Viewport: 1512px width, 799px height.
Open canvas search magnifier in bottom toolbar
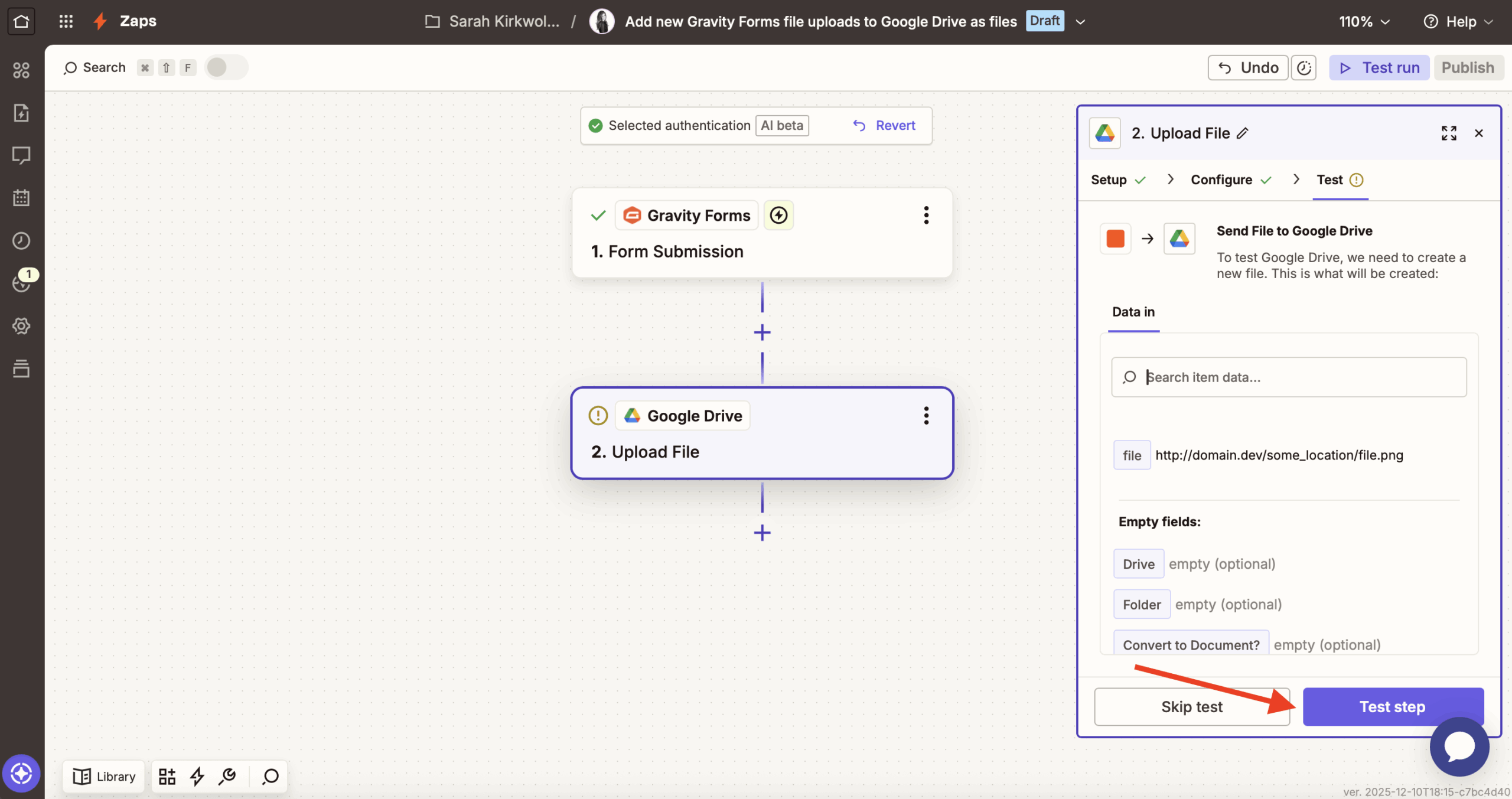[269, 776]
